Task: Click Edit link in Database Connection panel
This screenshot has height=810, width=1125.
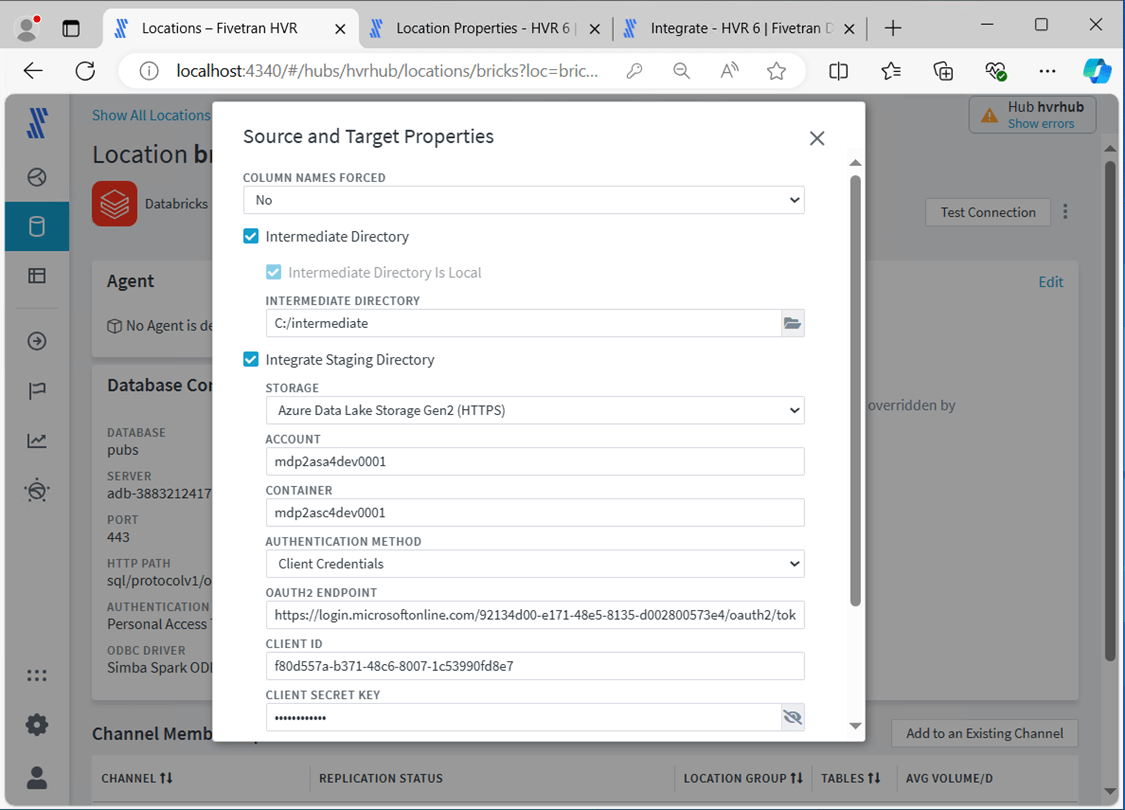Action: [1051, 282]
